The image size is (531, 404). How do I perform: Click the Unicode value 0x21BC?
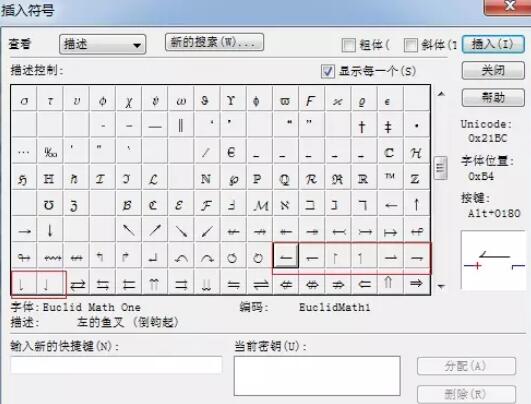pos(488,138)
